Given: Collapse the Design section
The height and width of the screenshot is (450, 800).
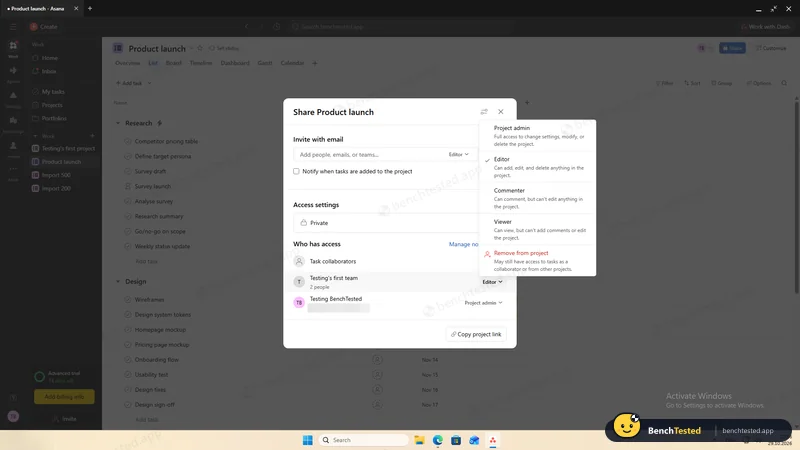Looking at the screenshot, I should click(118, 281).
